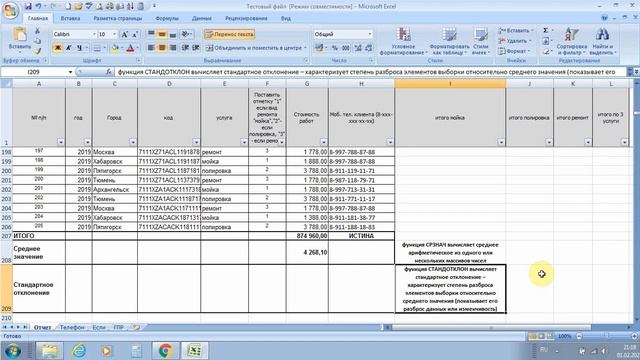Open Найти и выделить binoculars menu
The height and width of the screenshot is (360, 640).
point(602,41)
